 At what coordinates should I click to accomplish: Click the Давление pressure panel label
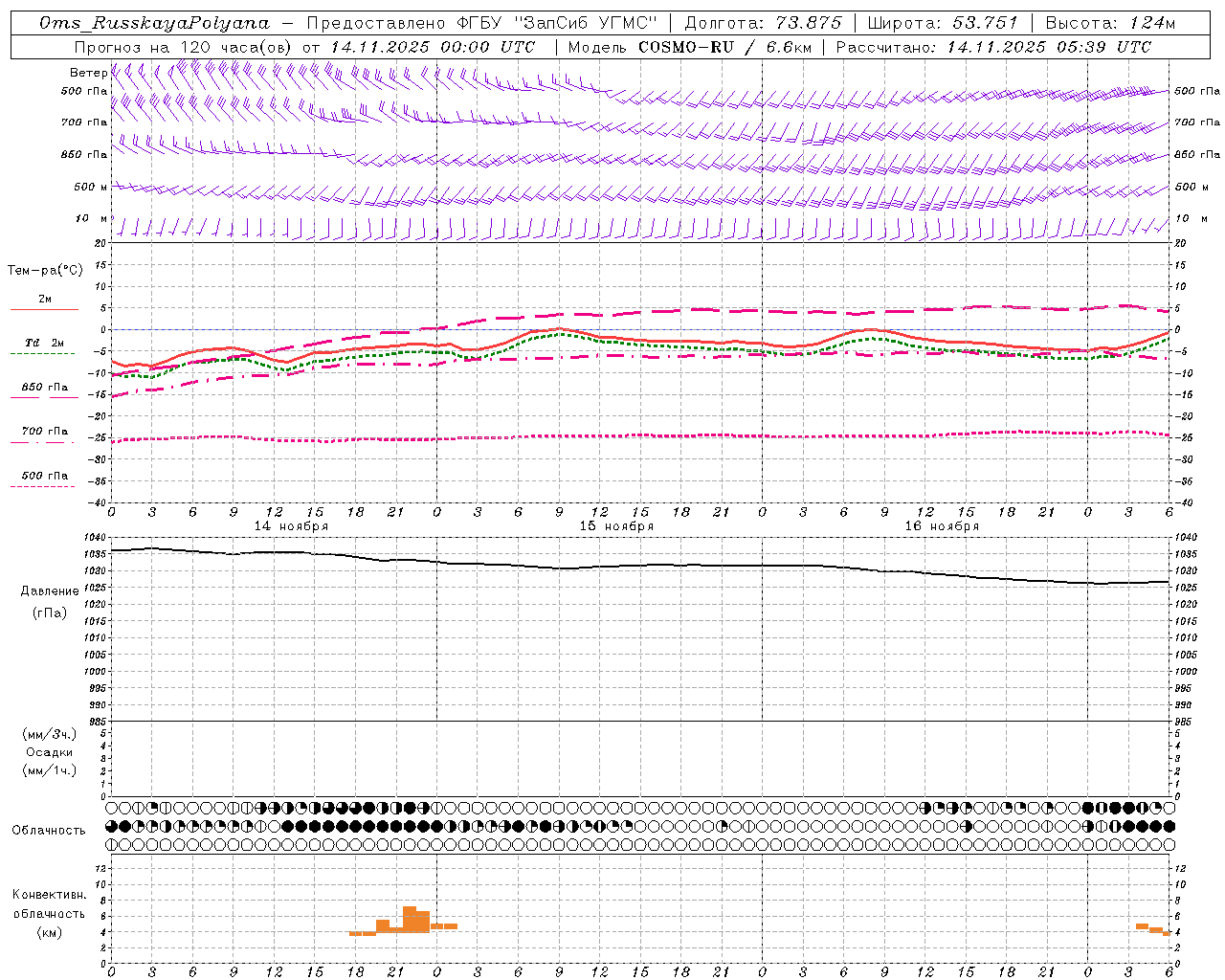[50, 591]
